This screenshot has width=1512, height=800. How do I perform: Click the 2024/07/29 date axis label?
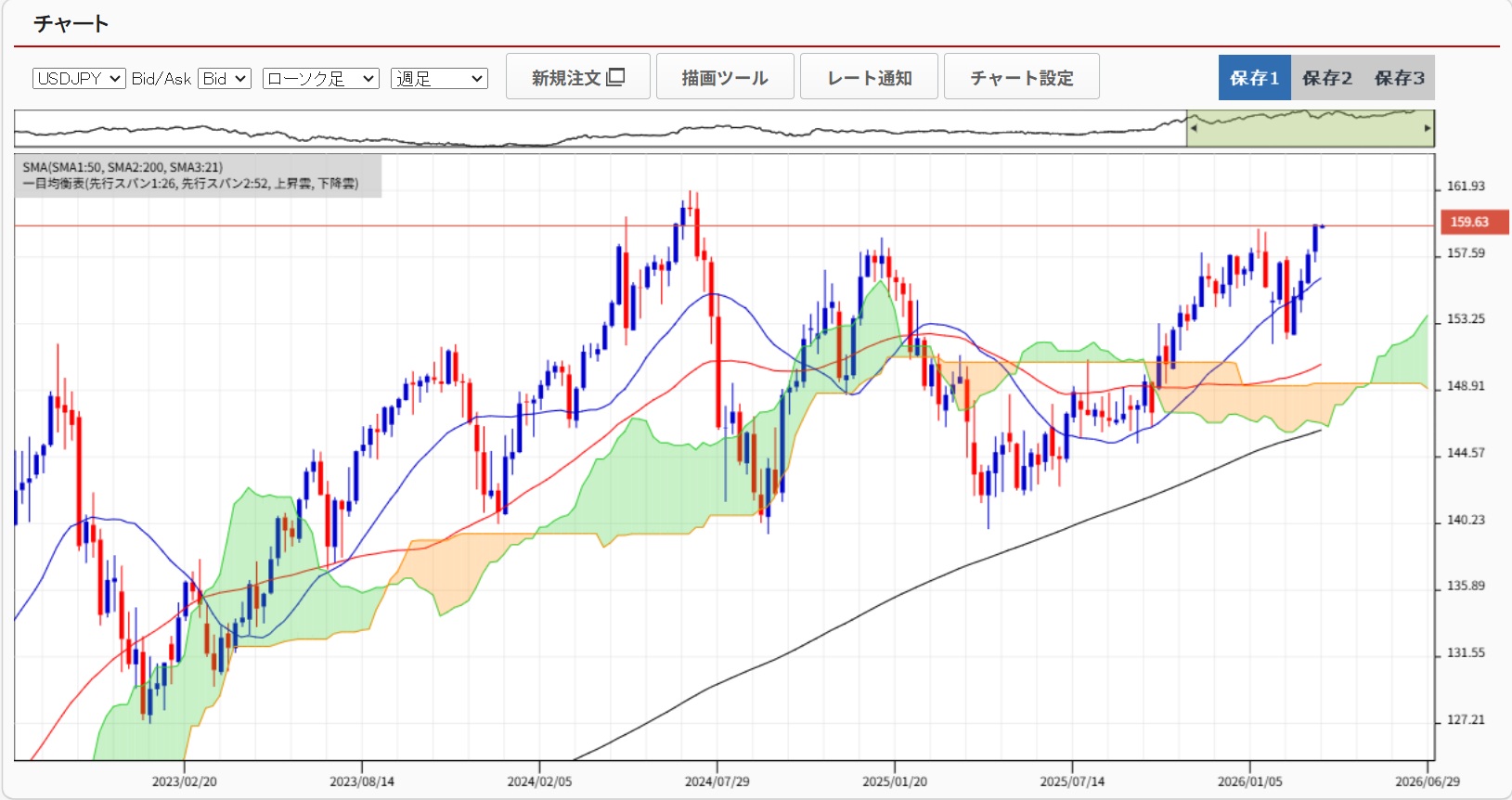tap(717, 781)
